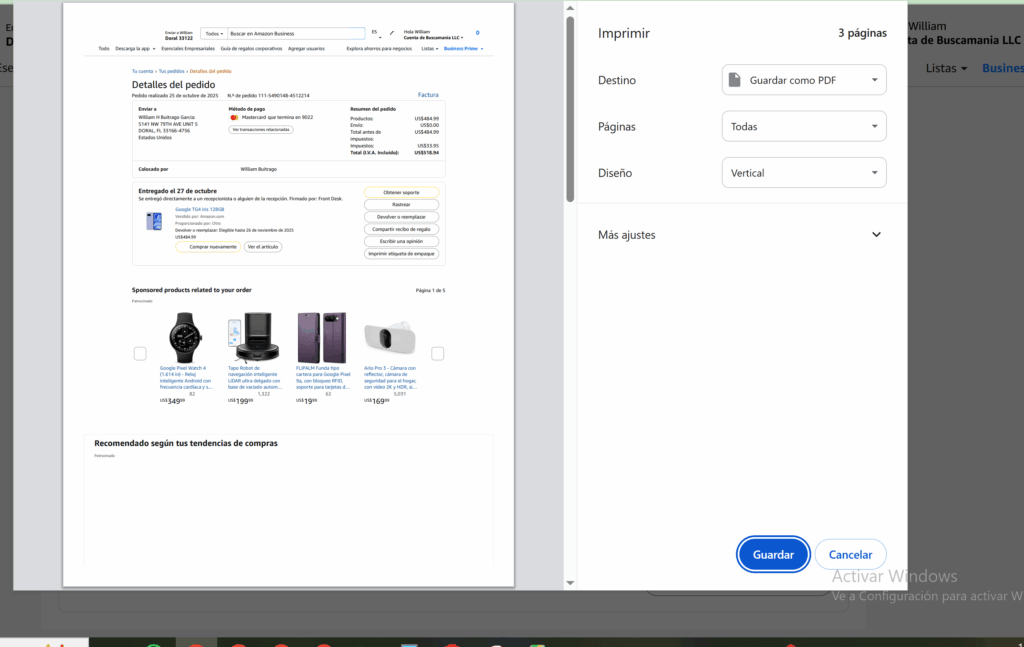Open the ES language selector in preview
Viewport: 1024px width, 647px height.
[x=376, y=33]
